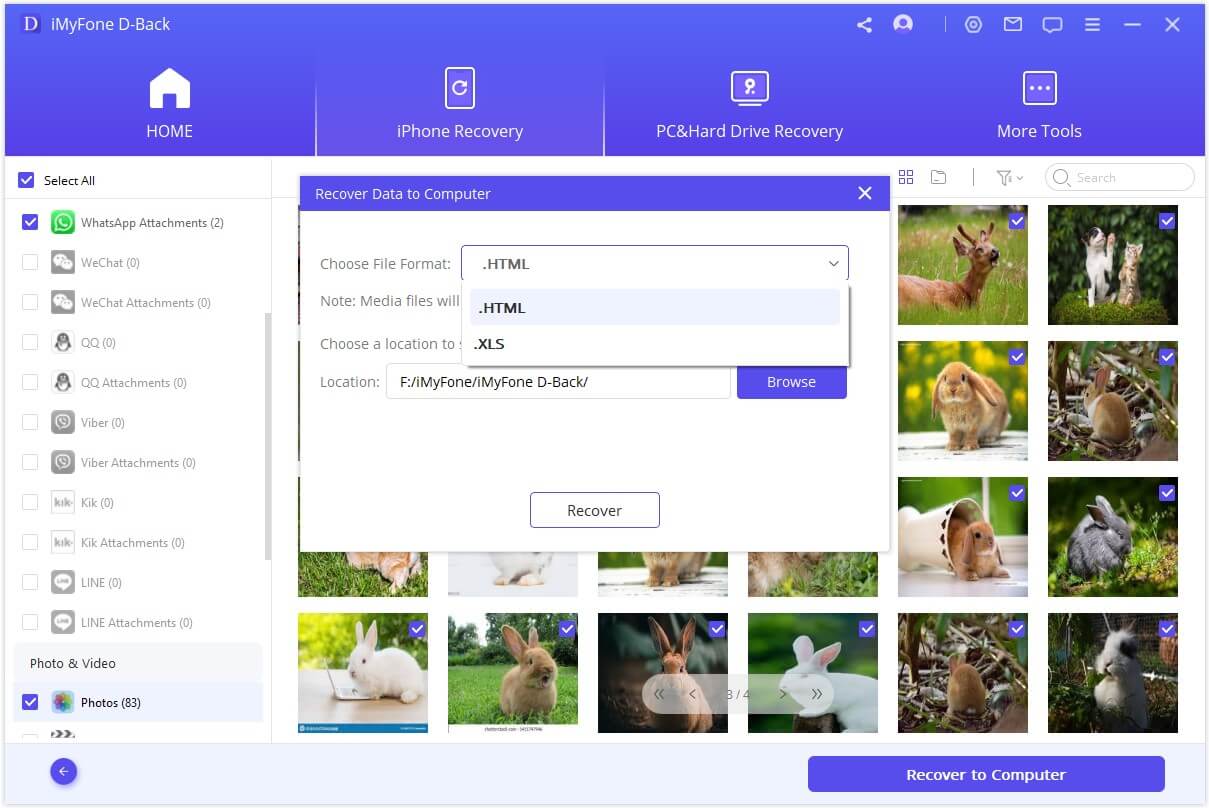Click the Viber app icon
This screenshot has width=1209, height=808.
click(63, 422)
